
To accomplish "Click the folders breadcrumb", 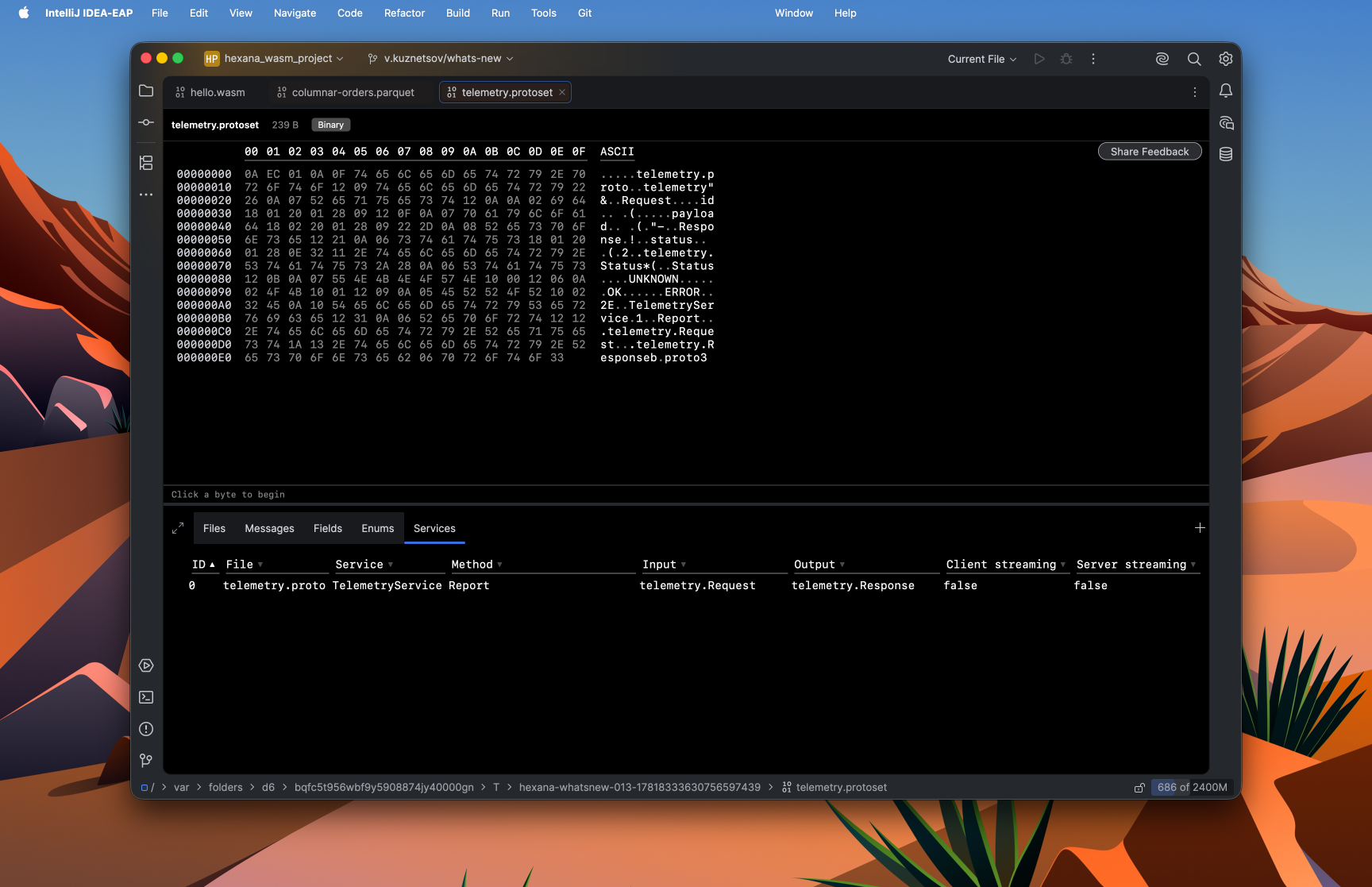I will [x=225, y=788].
